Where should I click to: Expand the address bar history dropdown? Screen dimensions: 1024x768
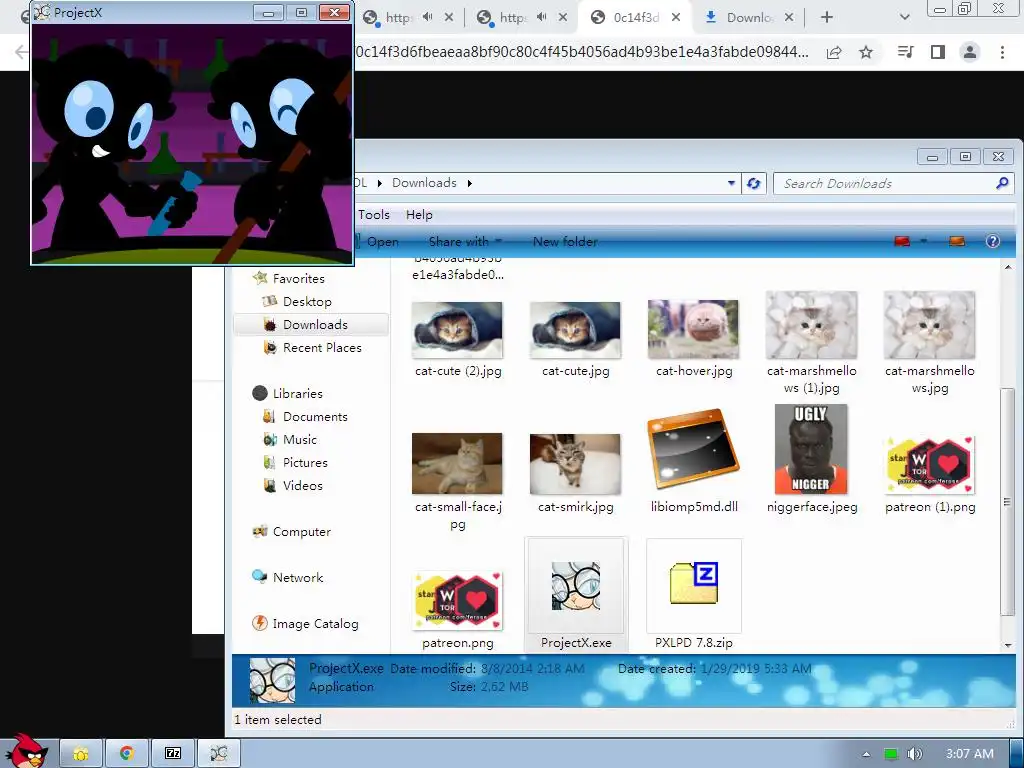731,184
